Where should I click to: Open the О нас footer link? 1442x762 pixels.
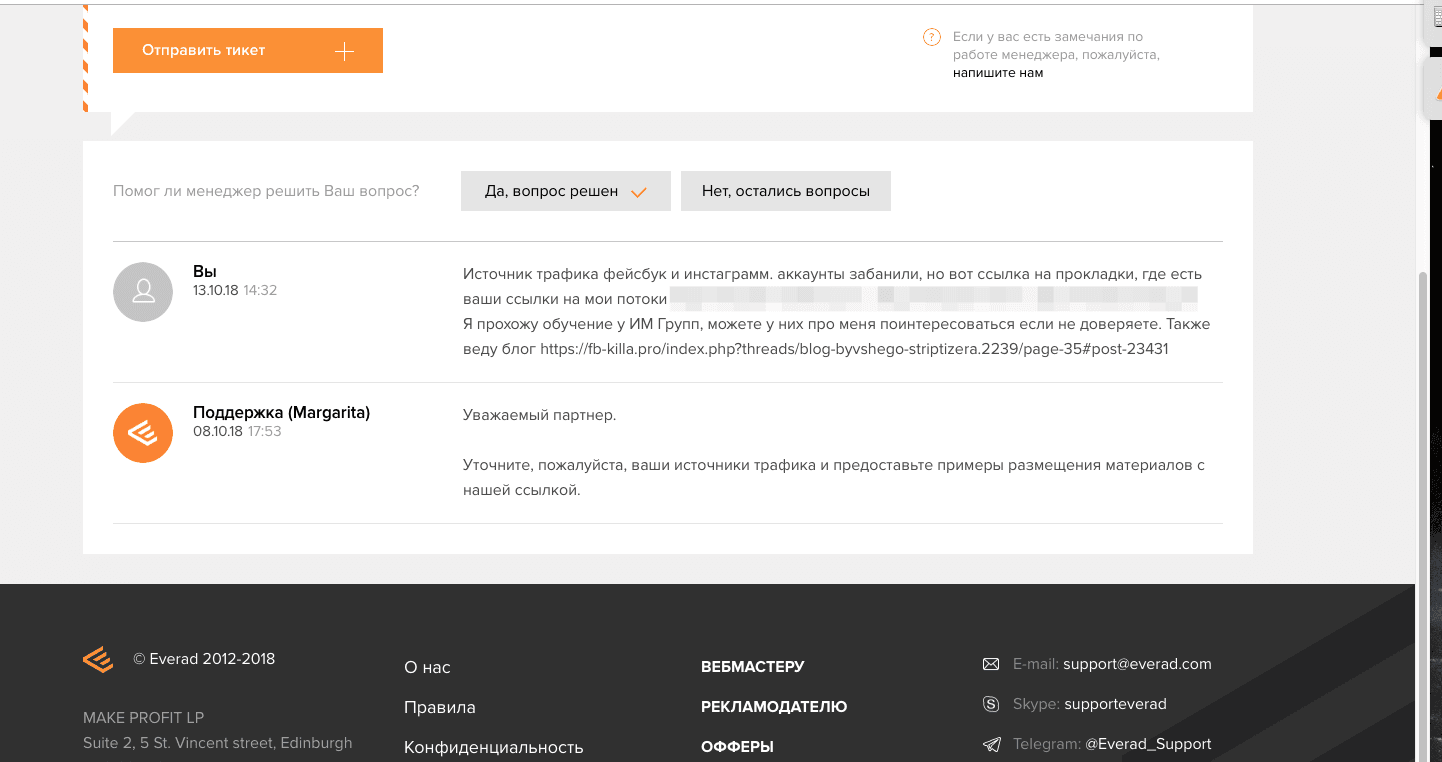[427, 668]
